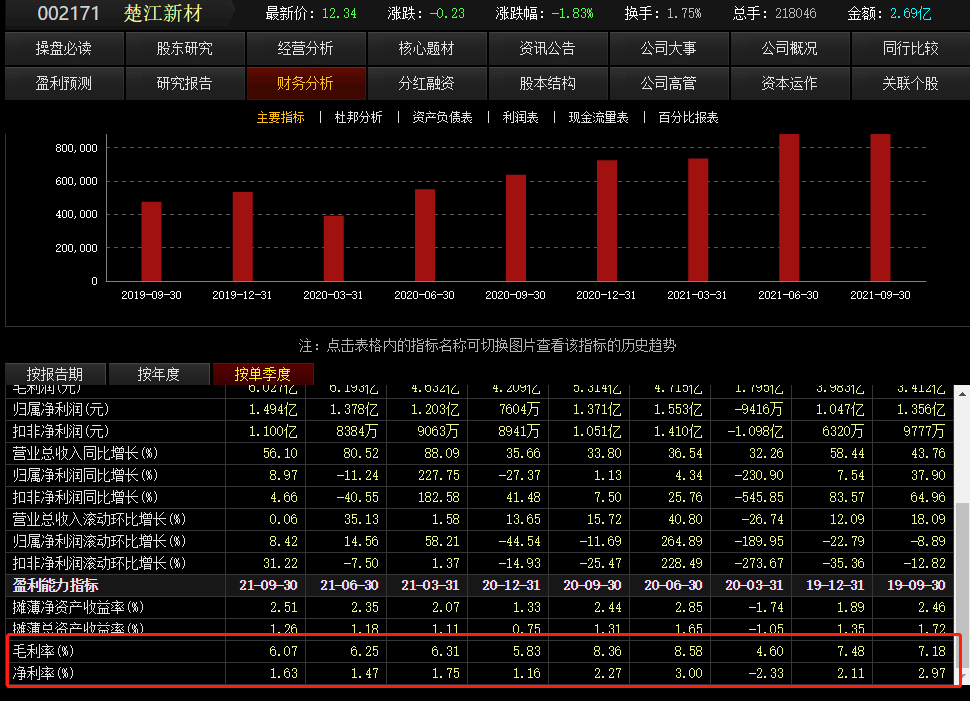Image resolution: width=970 pixels, height=701 pixels.
Task: Open the 研究报告 section
Action: (x=183, y=84)
